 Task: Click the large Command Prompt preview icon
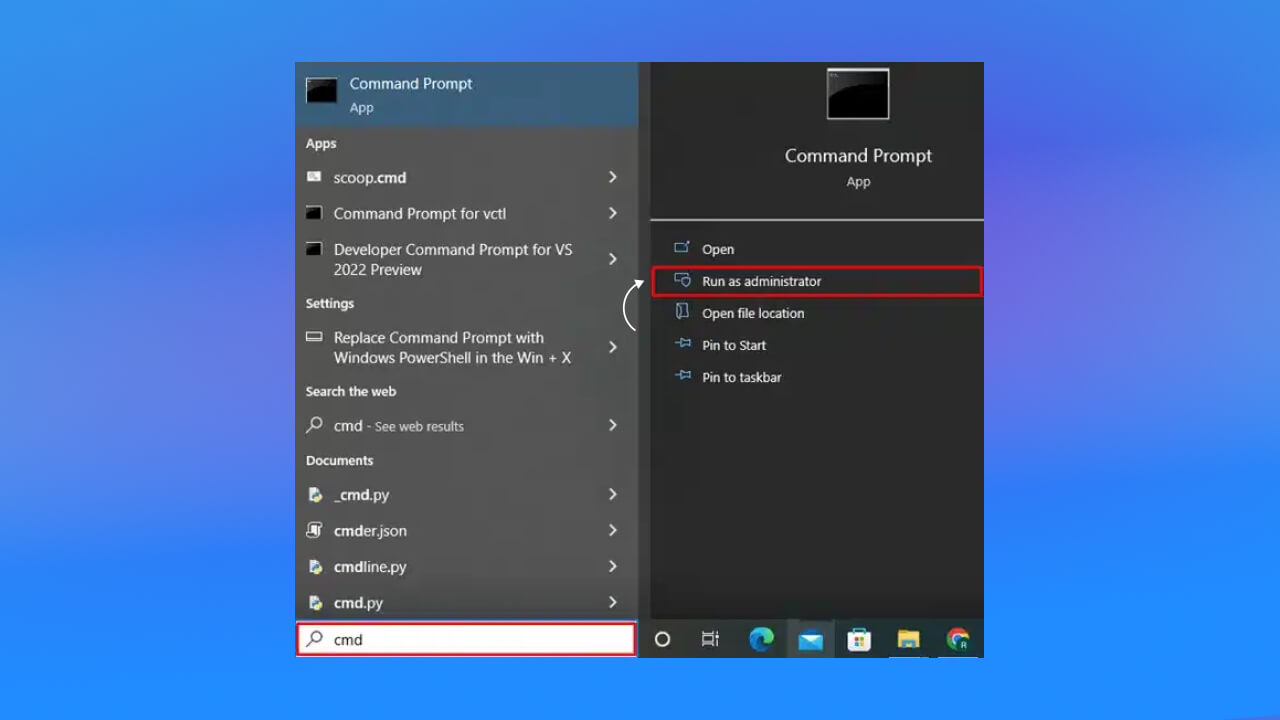pyautogui.click(x=858, y=94)
